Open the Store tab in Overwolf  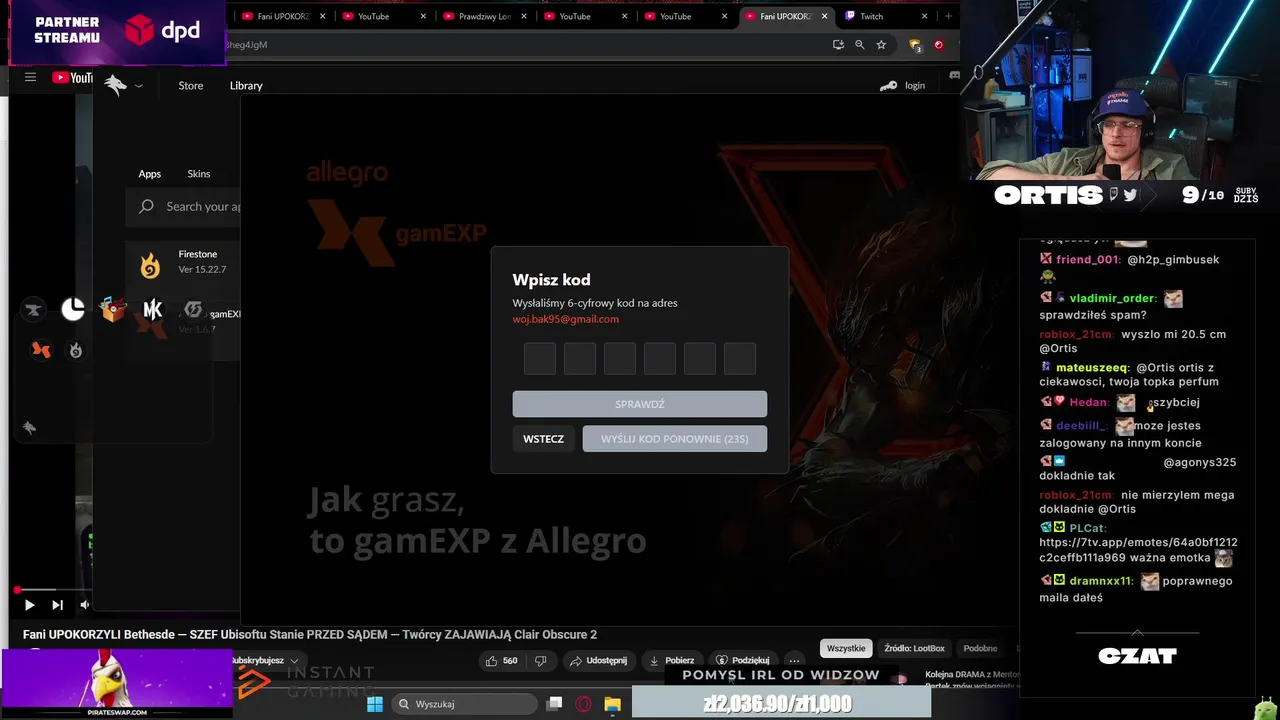click(x=191, y=86)
